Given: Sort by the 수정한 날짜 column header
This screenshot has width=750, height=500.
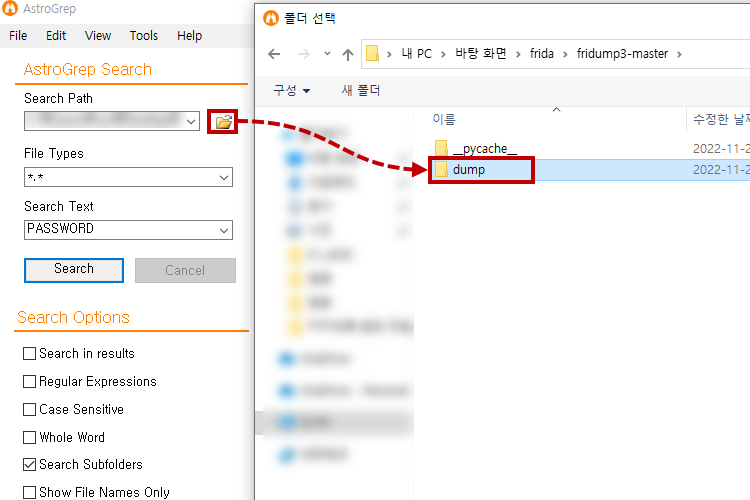Looking at the screenshot, I should 721,119.
